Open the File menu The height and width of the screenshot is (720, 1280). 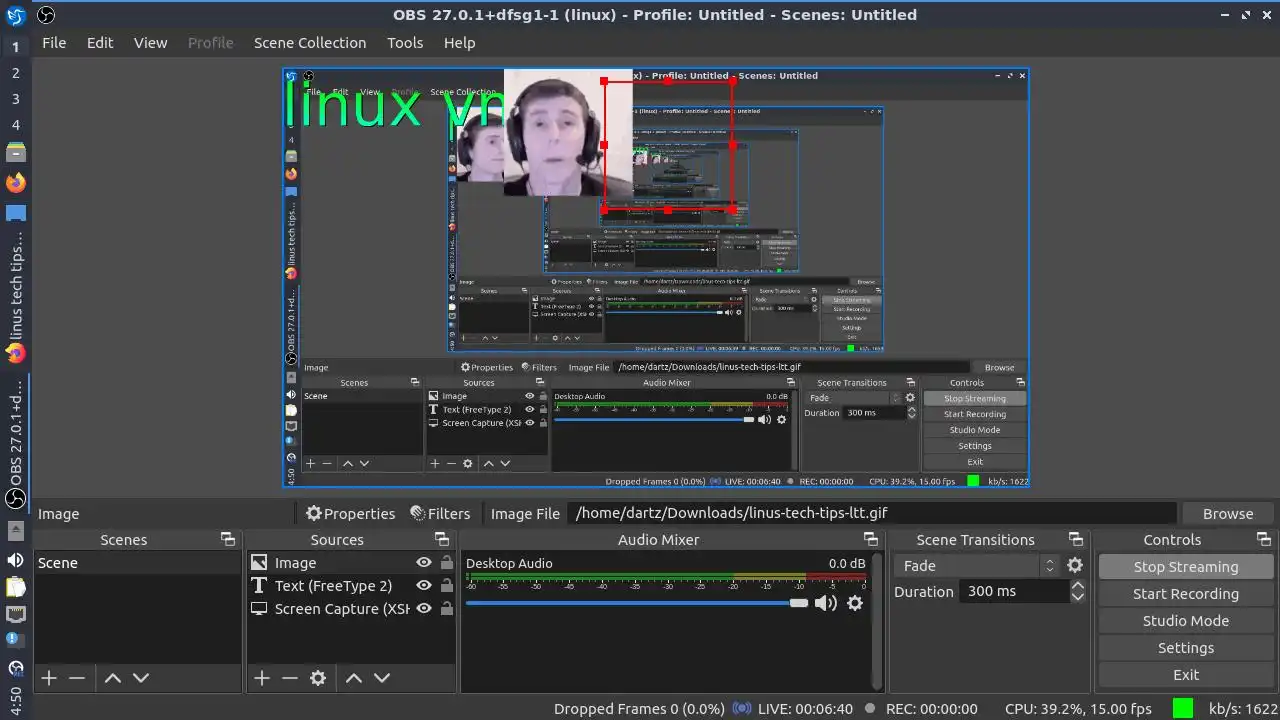[54, 43]
